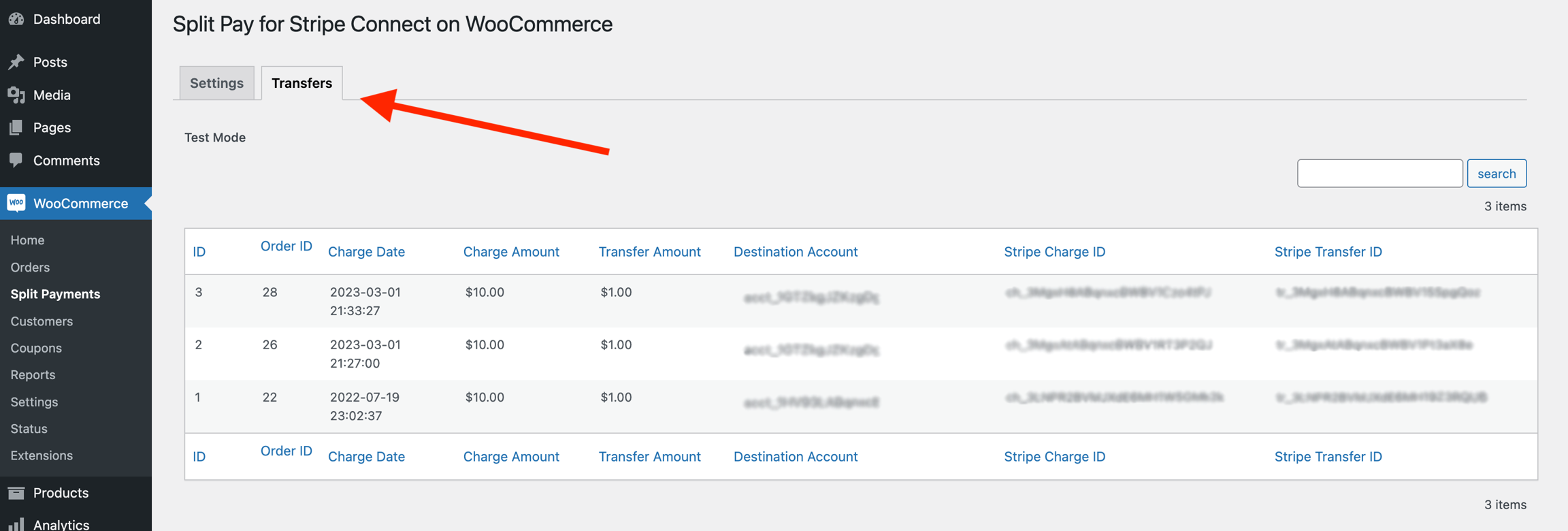This screenshot has width=1568, height=531.
Task: Open Split Payments submenu
Action: click(x=55, y=293)
